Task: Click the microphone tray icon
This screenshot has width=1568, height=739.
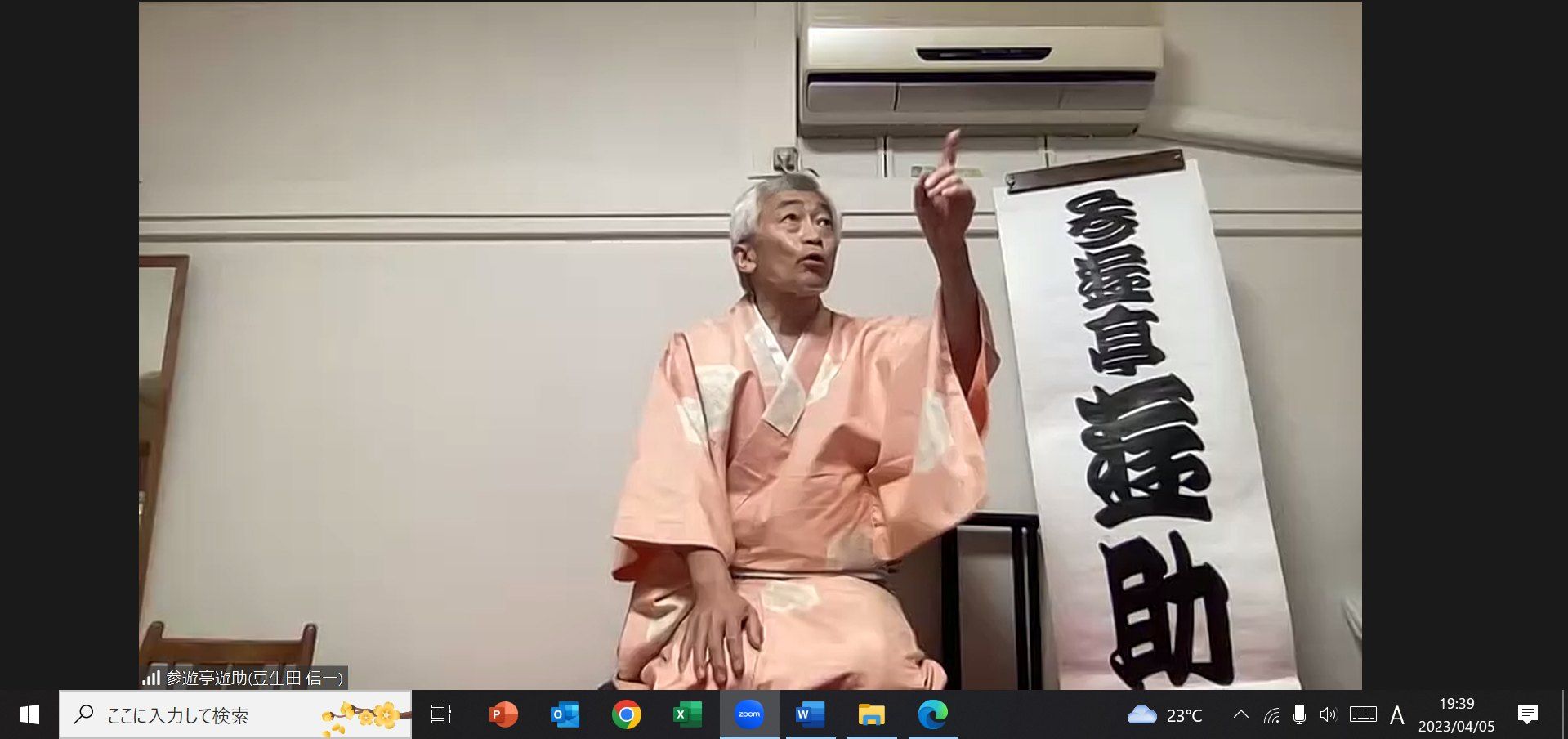Action: [1299, 715]
